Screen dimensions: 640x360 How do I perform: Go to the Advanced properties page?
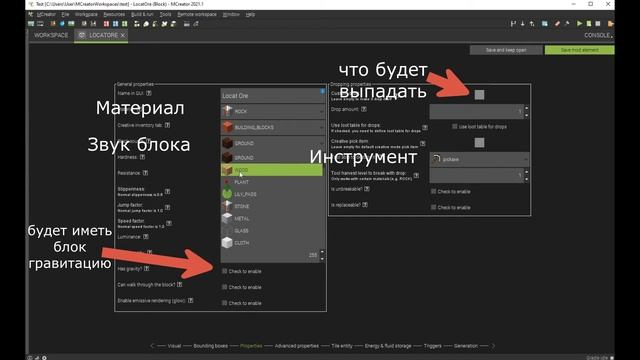pyautogui.click(x=297, y=346)
